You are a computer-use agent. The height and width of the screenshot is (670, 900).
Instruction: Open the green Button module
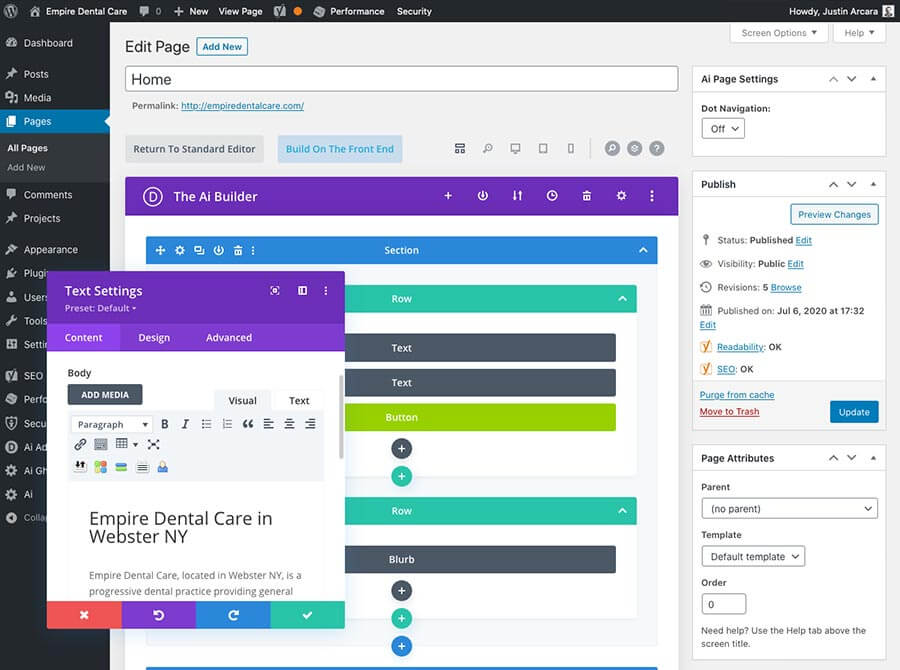pos(480,417)
